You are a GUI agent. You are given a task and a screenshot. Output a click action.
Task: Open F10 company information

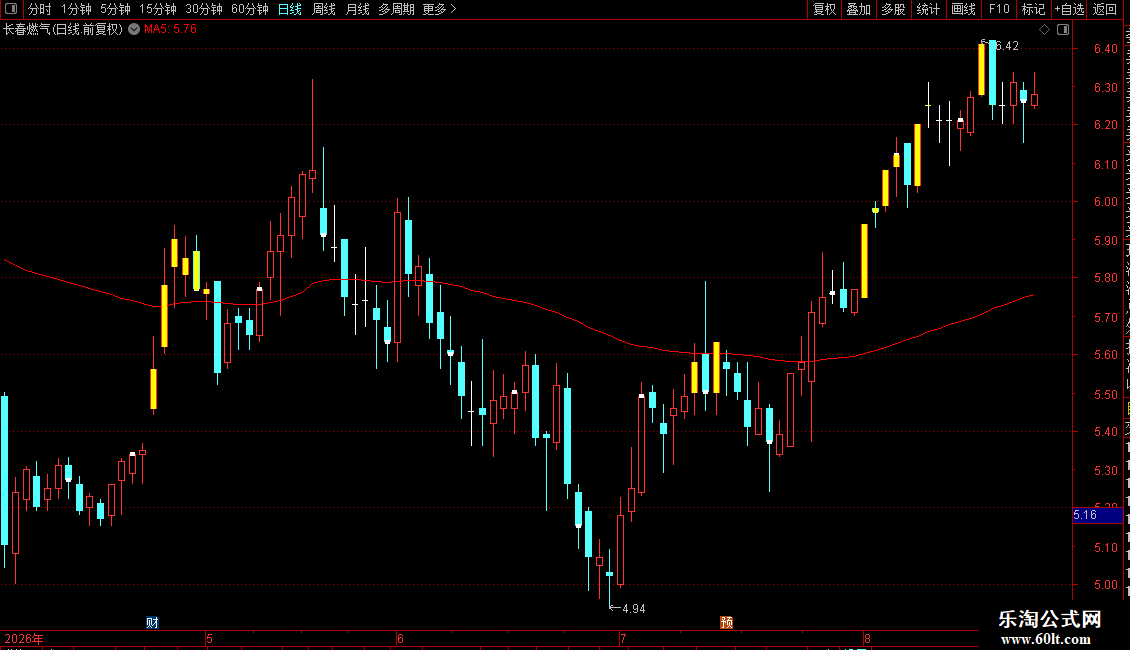998,9
